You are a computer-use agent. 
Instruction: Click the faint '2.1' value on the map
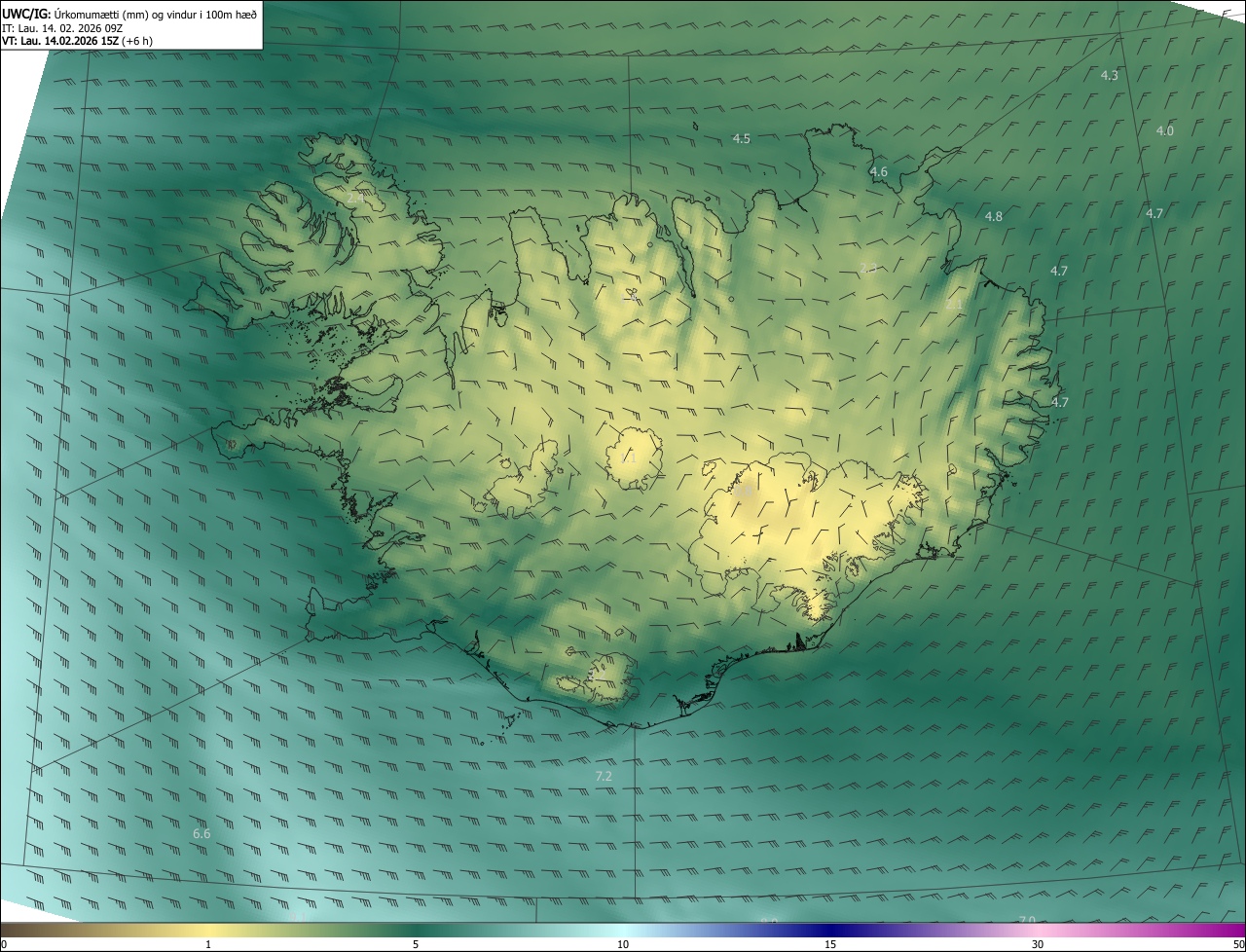tap(954, 305)
